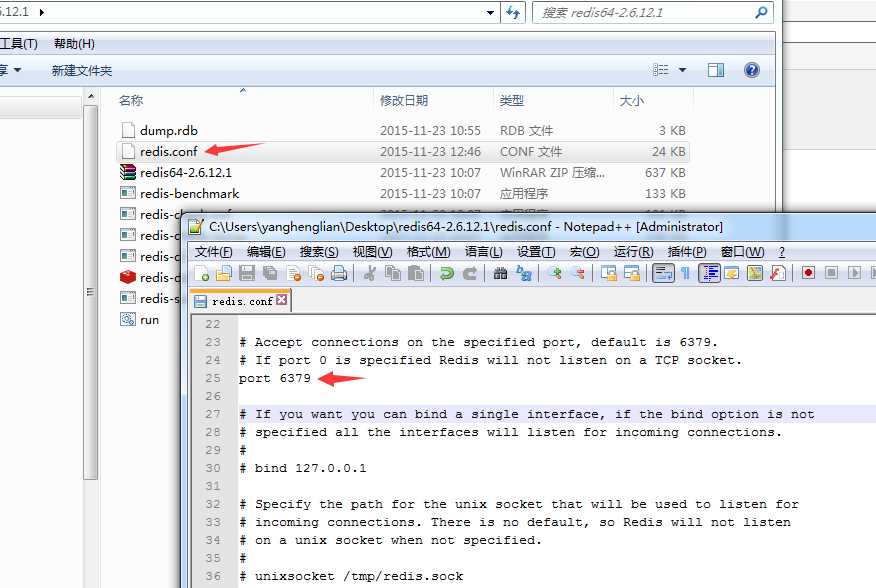Open 帮助(H) menu in the Explorer window
Image resolution: width=876 pixels, height=588 pixels.
click(x=74, y=44)
